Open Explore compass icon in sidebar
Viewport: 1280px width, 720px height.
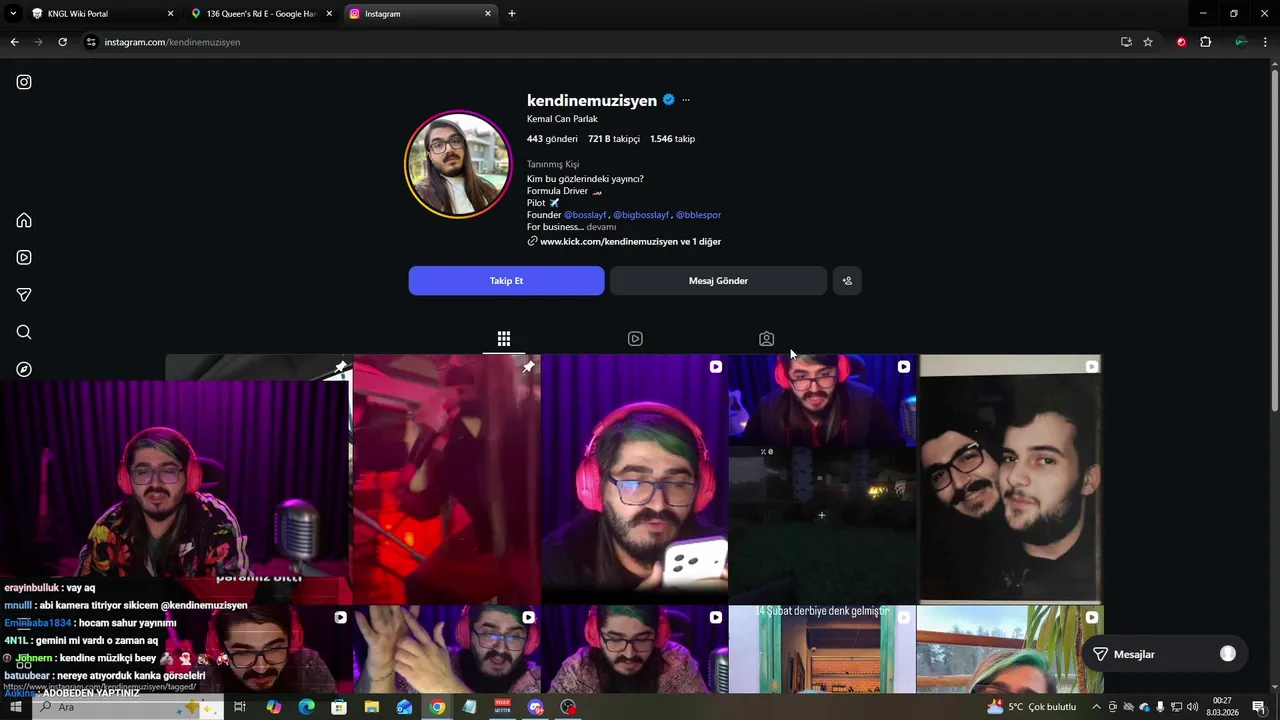tap(24, 369)
